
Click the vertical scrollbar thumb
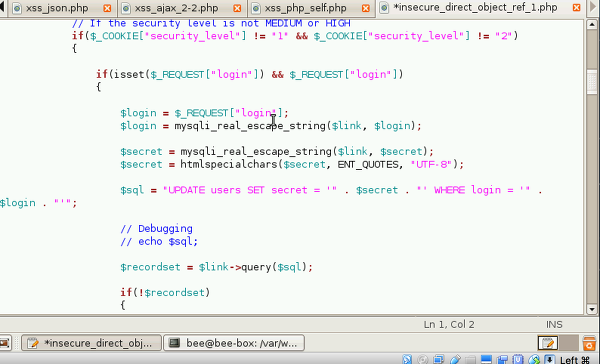592,82
